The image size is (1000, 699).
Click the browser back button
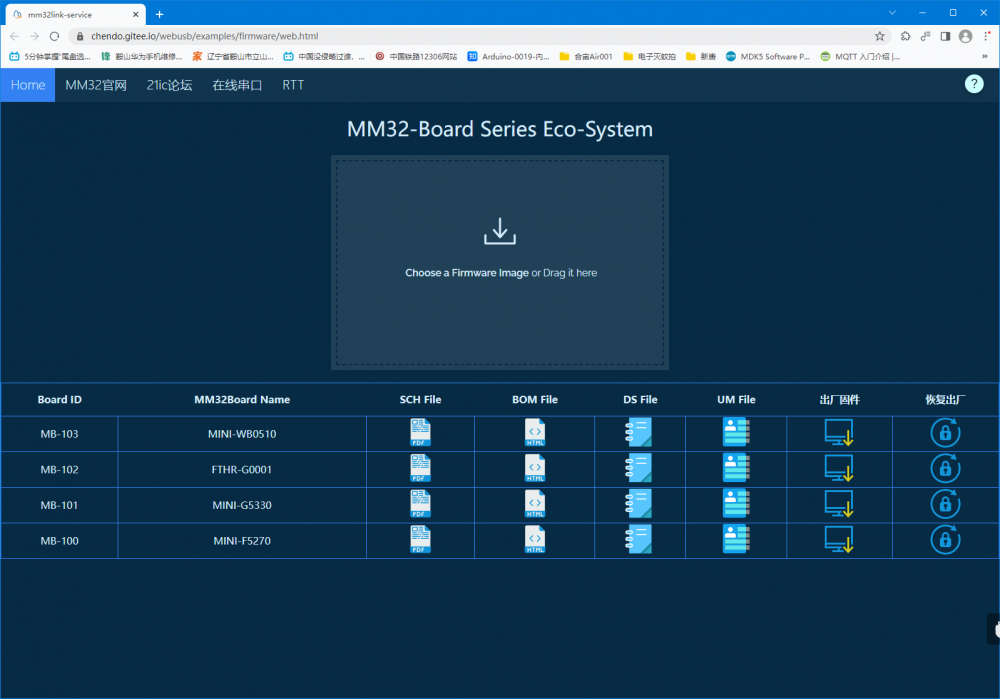pyautogui.click(x=14, y=36)
